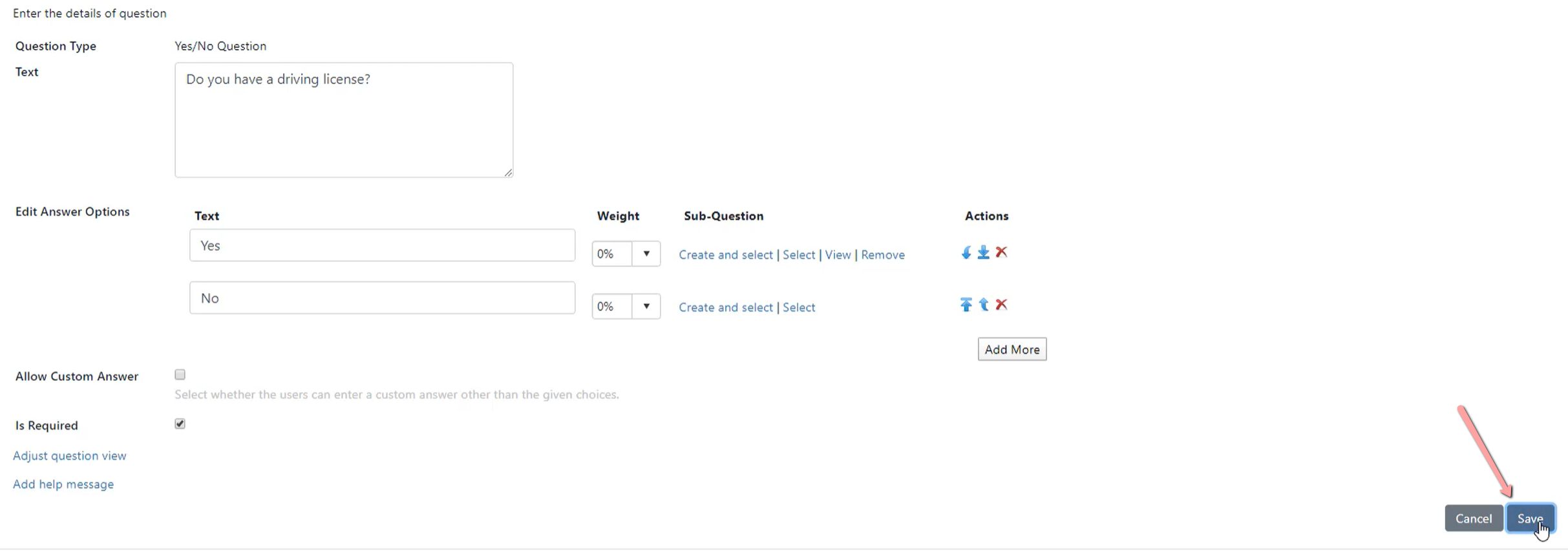The width and height of the screenshot is (1568, 551).
Task: Edit the Yes answer text field
Action: coord(382,245)
